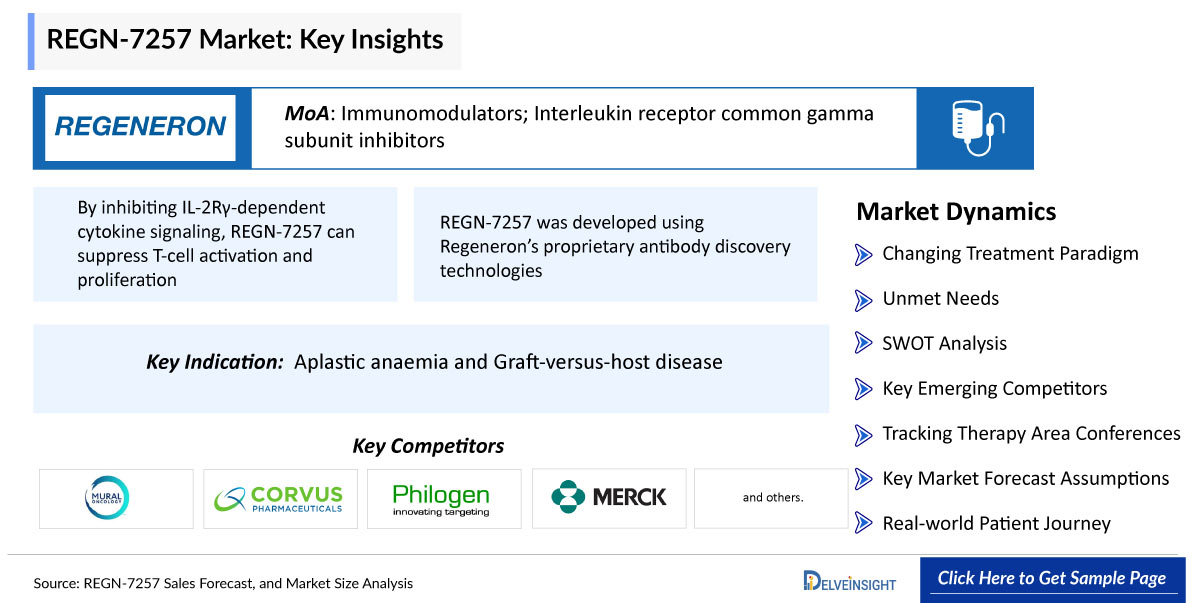Open Tracking Therapy Area Conferences item

[1031, 433]
